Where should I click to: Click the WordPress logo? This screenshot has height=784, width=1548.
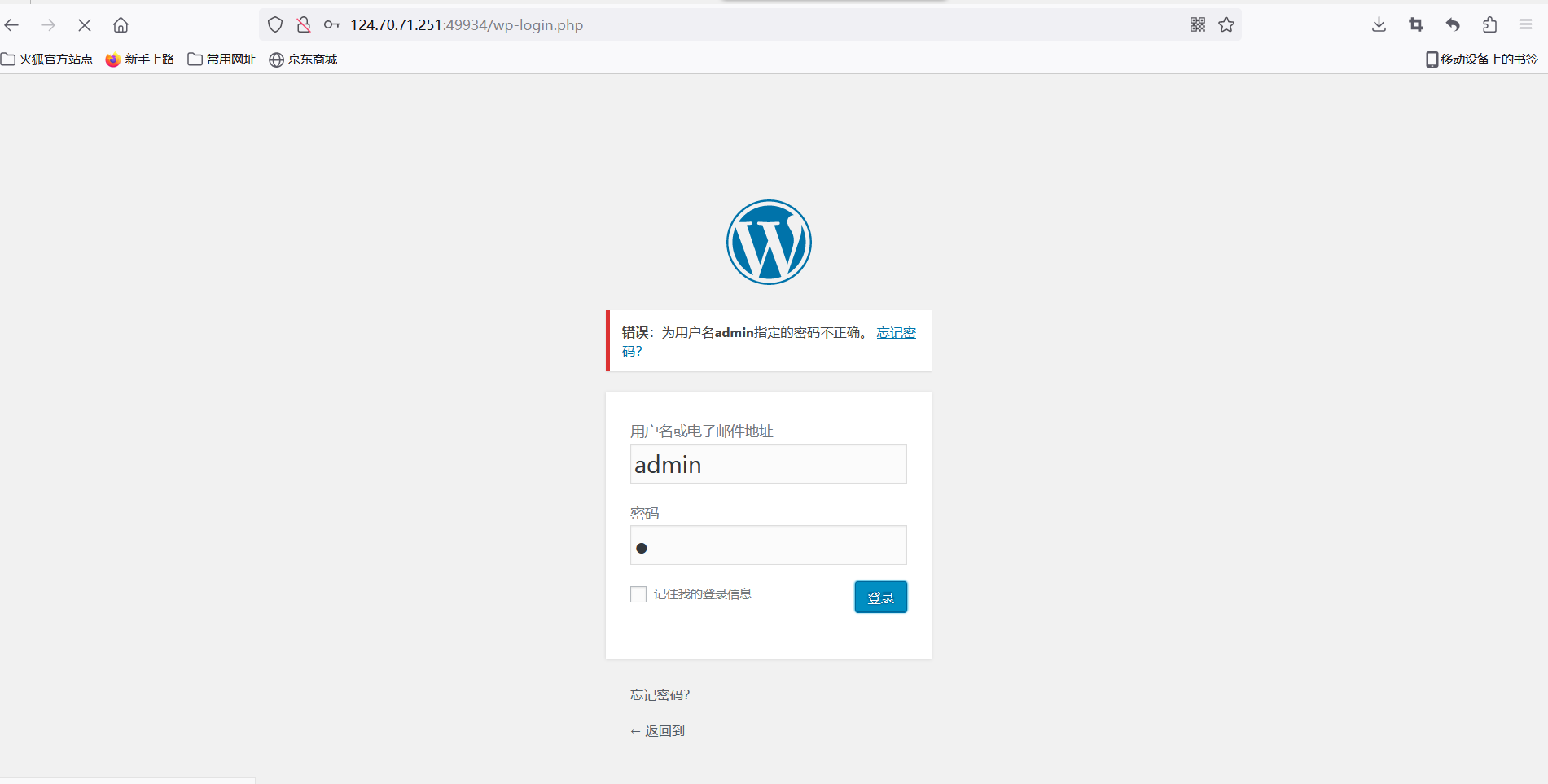click(769, 242)
